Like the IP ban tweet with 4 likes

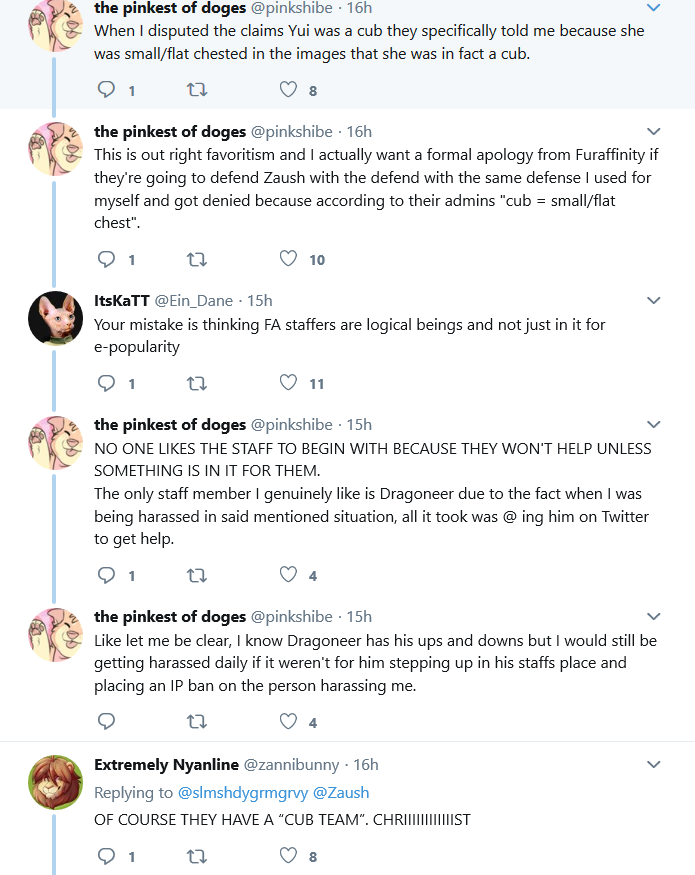click(x=288, y=722)
